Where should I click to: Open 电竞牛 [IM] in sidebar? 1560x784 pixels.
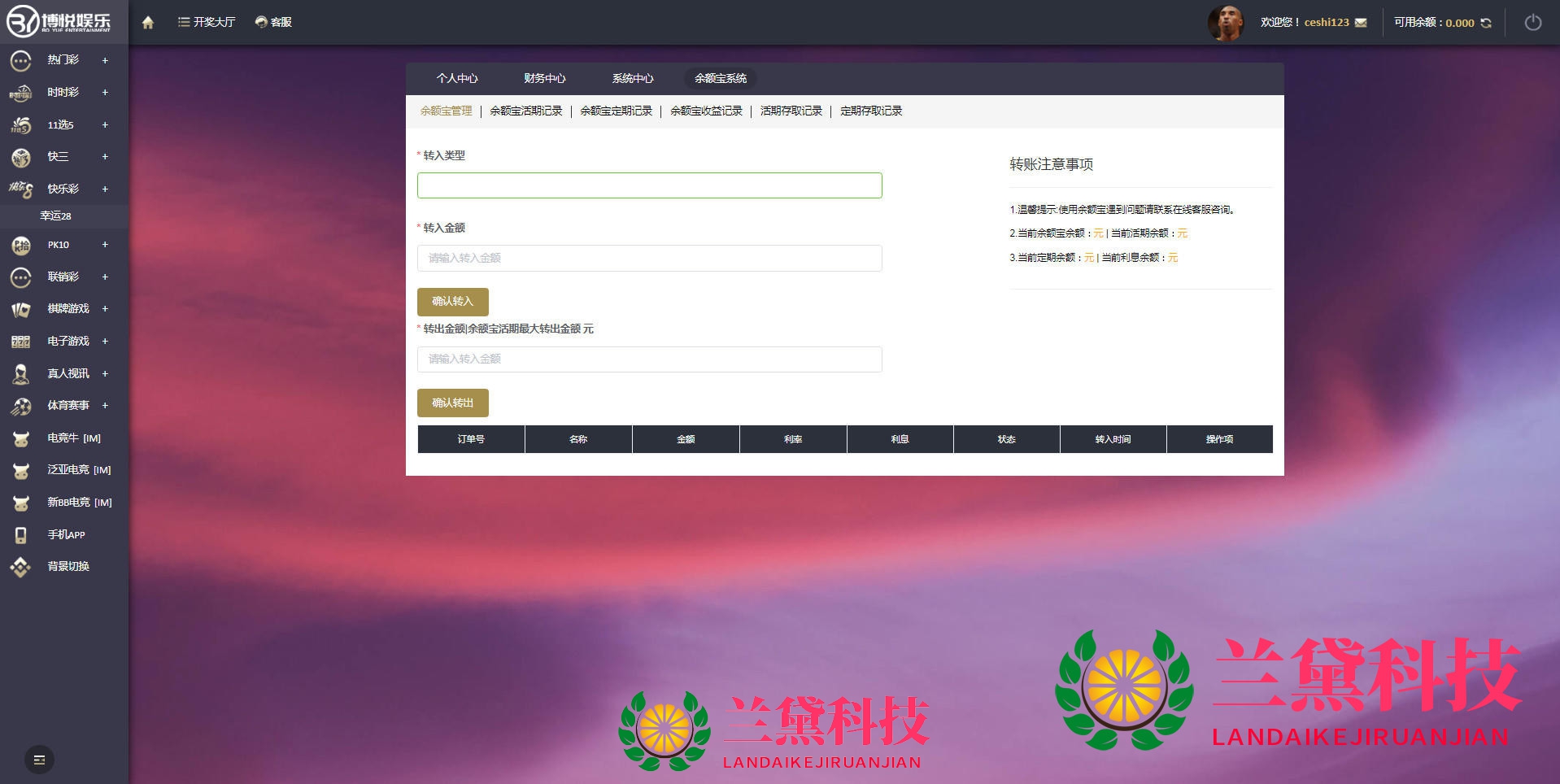point(73,438)
